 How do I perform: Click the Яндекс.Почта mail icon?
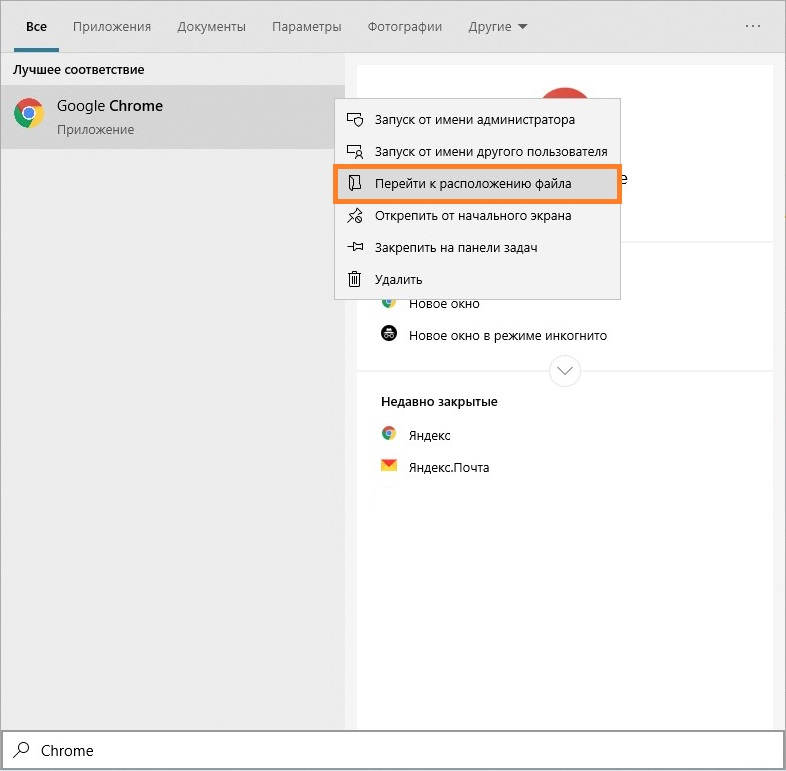point(389,466)
